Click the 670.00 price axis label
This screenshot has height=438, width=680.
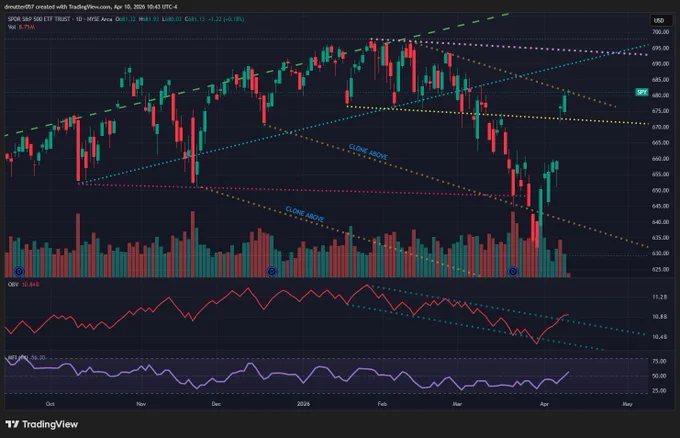tap(660, 127)
